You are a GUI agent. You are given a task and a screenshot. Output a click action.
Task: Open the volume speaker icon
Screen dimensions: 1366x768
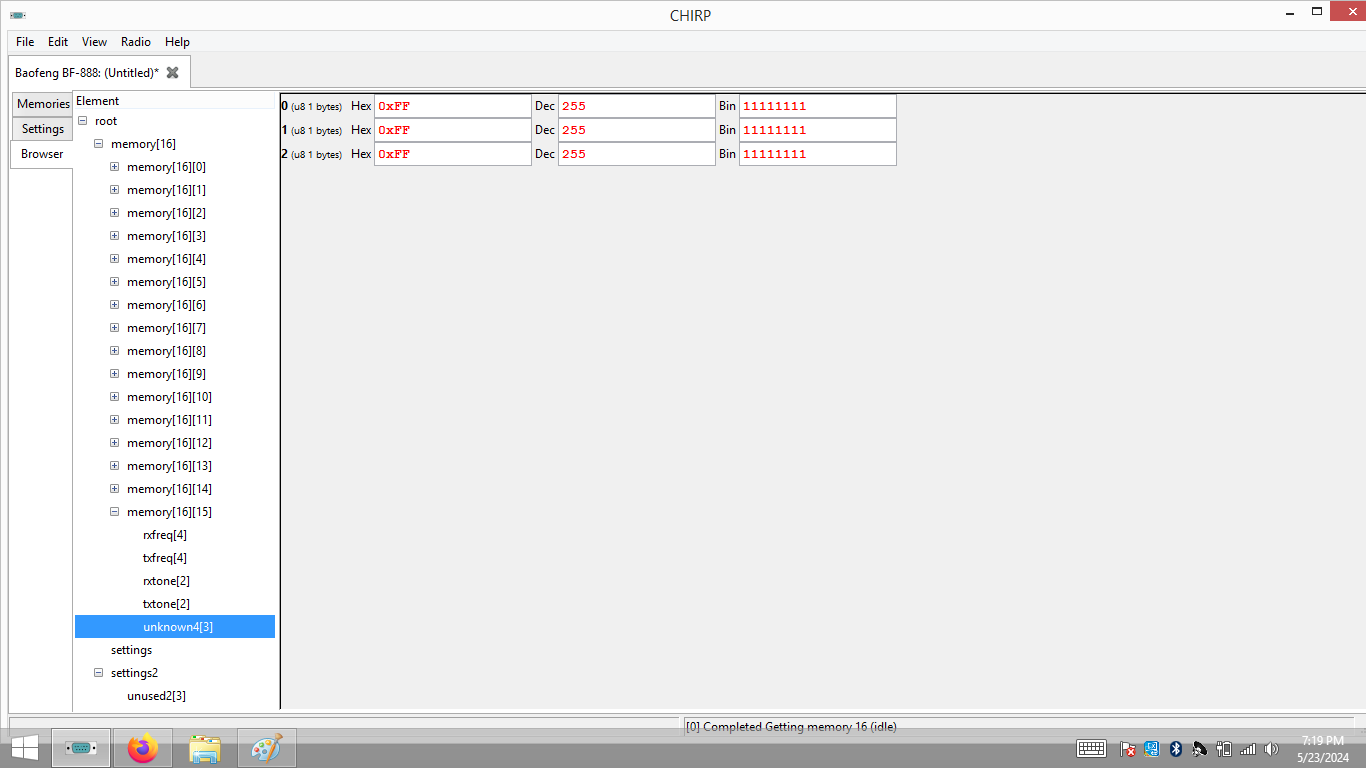[1272, 748]
